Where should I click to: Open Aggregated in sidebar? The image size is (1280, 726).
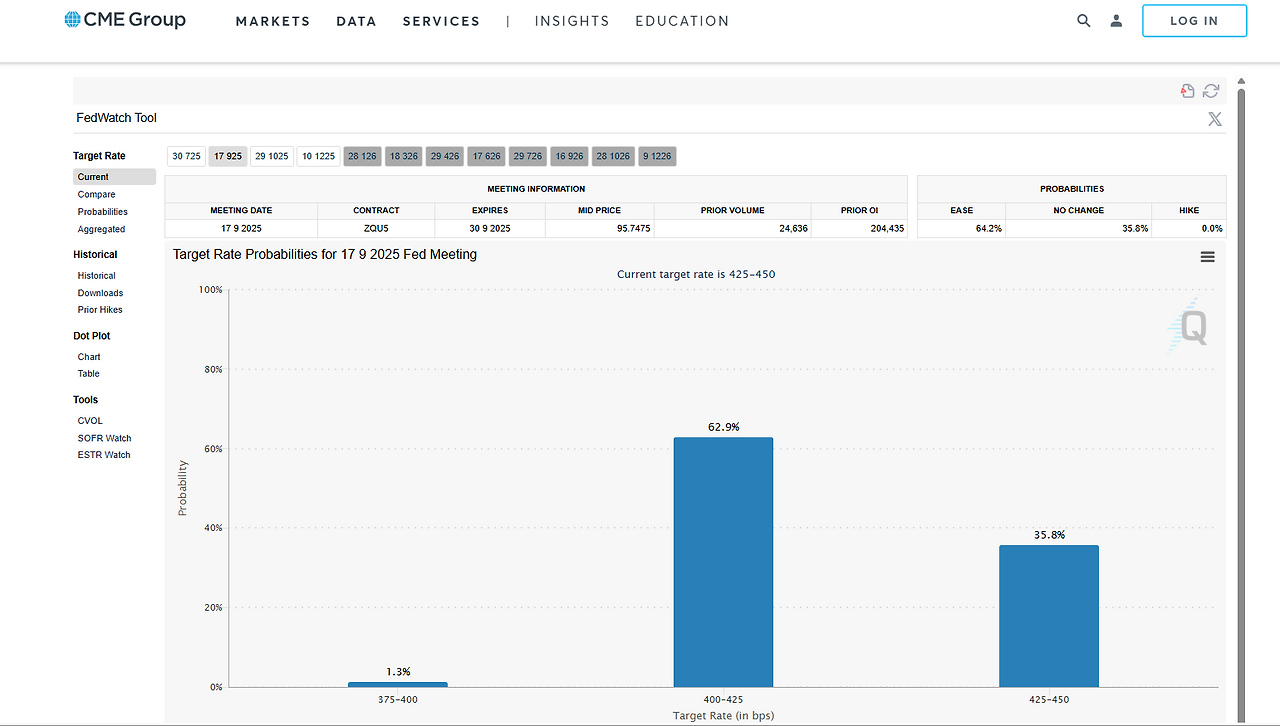[x=101, y=230]
